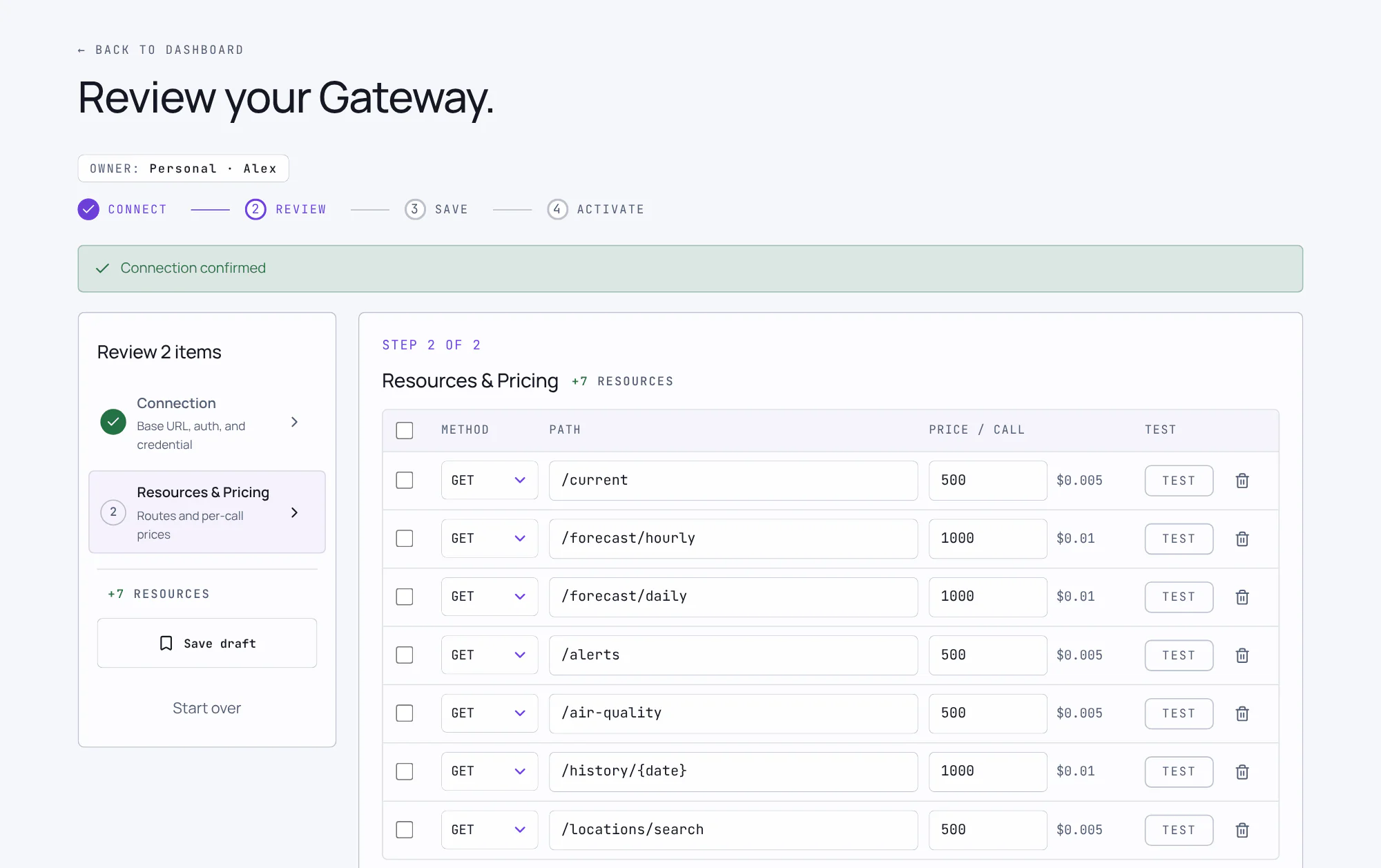Open method dropdown for /history/{date}
Screen dimensions: 1381x868
(x=490, y=771)
